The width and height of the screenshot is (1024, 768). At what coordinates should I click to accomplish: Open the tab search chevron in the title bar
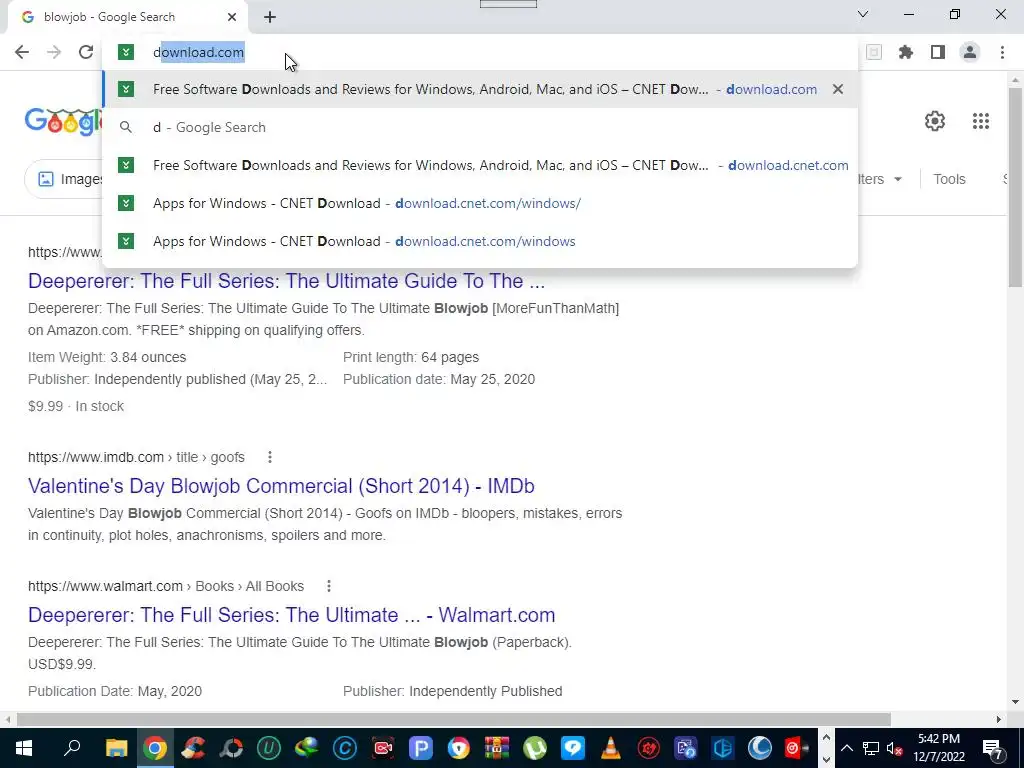[863, 14]
